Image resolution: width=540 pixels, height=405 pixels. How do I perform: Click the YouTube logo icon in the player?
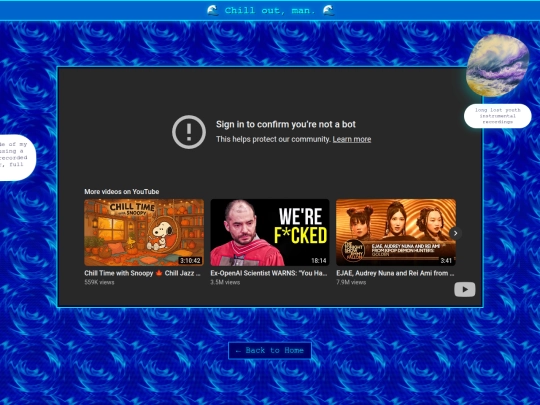click(465, 289)
